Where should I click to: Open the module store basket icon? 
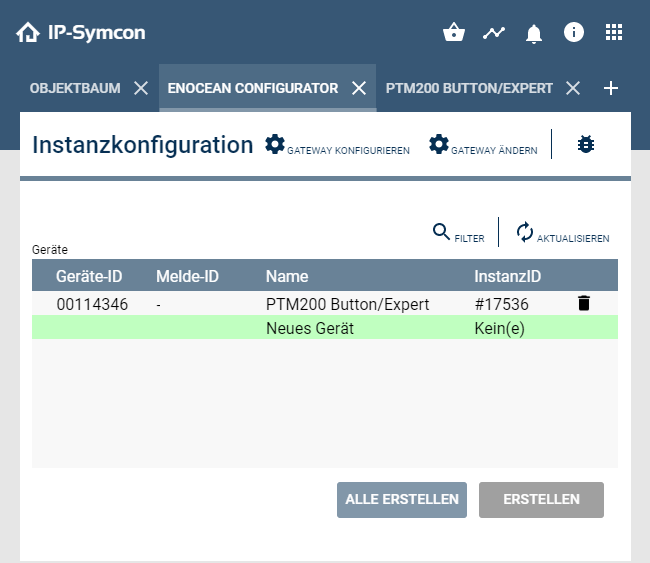click(453, 33)
